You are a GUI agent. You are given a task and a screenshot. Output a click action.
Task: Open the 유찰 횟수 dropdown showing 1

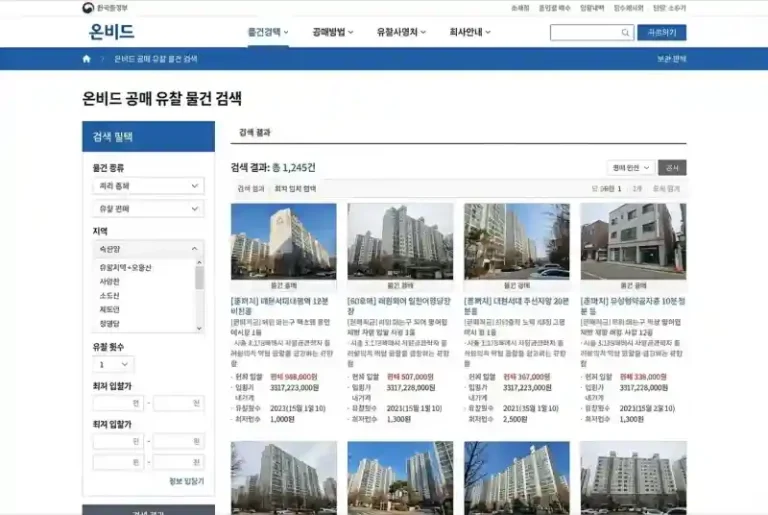coord(113,365)
